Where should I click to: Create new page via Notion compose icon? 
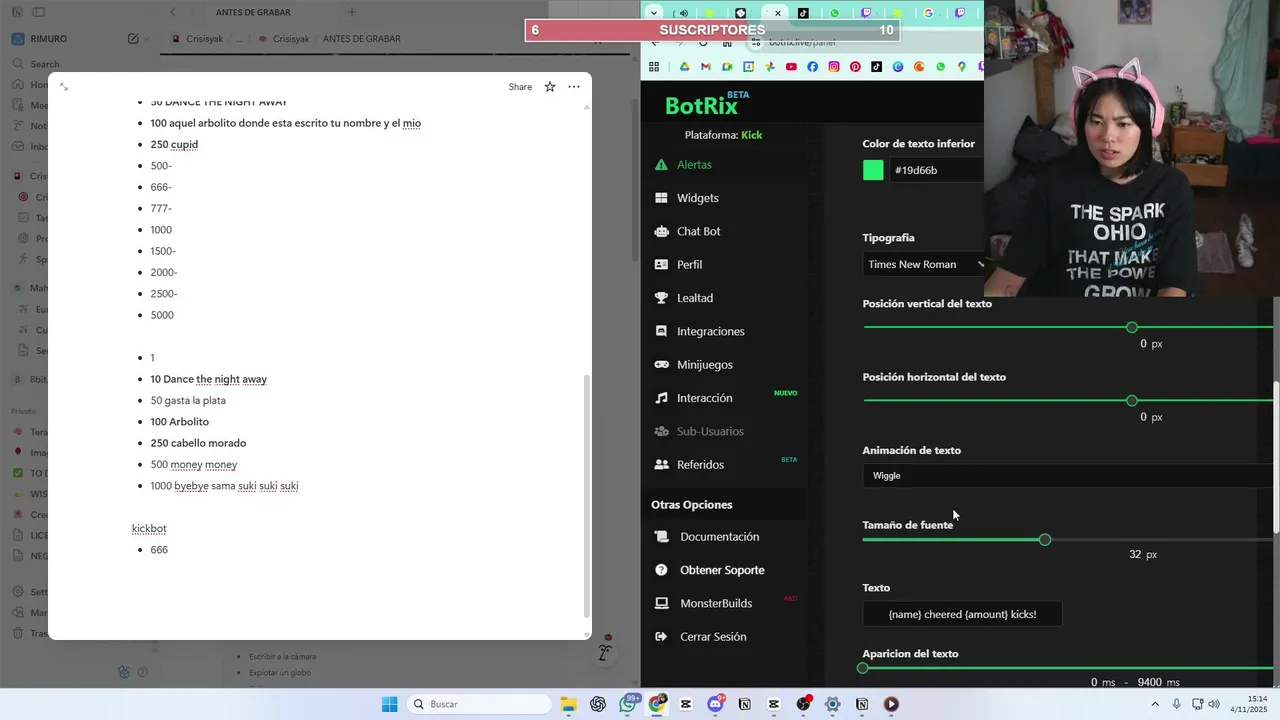click(x=133, y=39)
